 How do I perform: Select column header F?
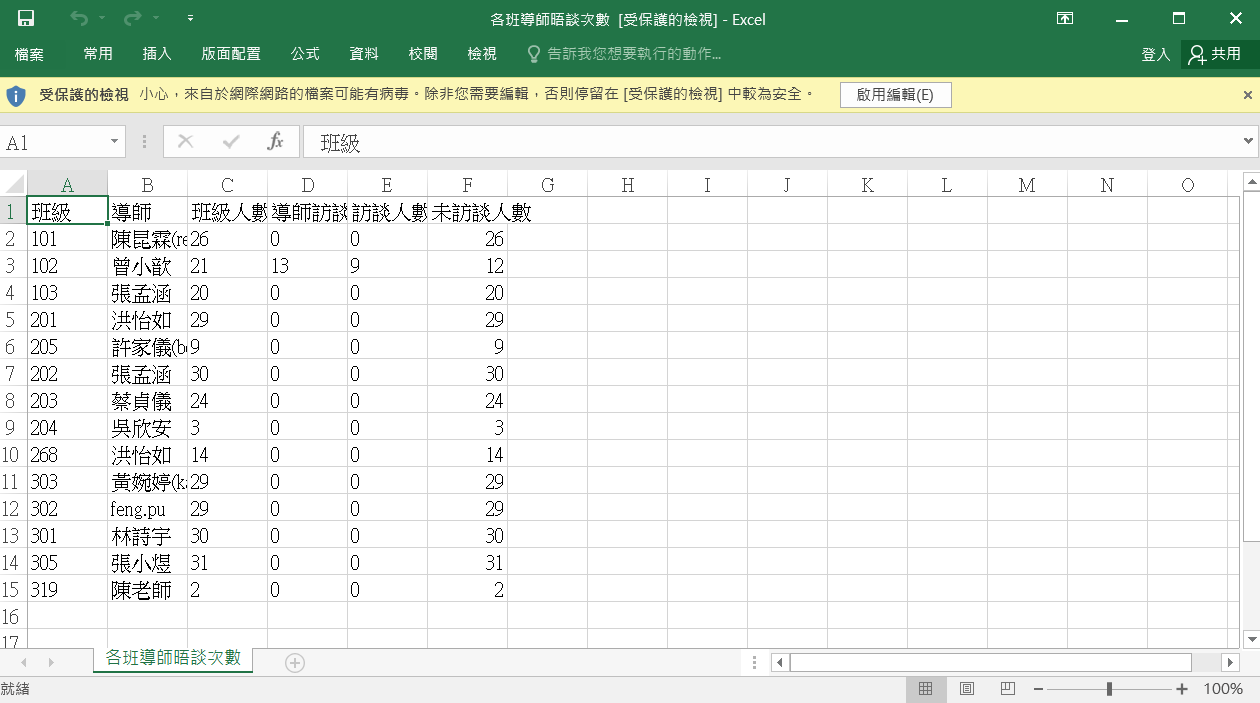(467, 185)
